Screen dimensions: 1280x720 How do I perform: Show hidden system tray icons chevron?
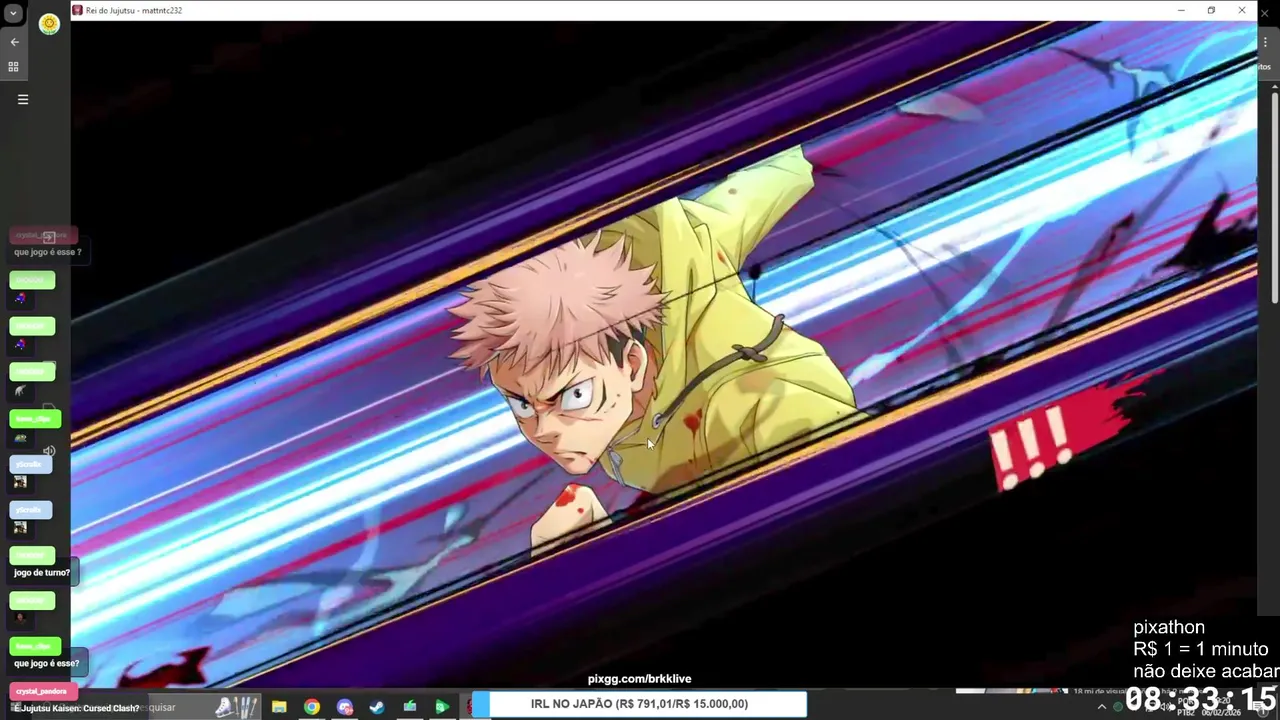(x=1102, y=707)
